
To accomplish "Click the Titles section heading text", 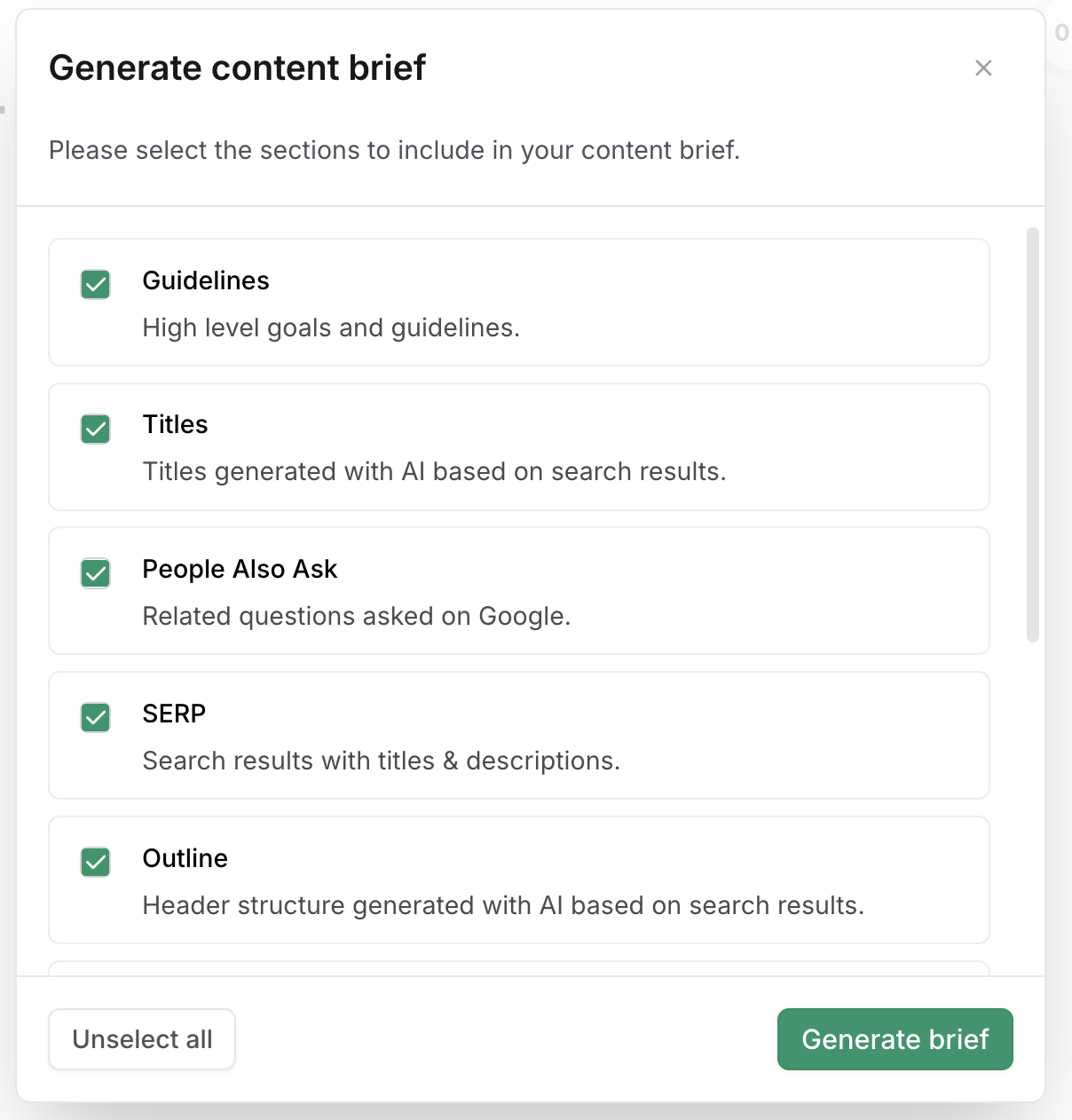I will click(x=176, y=425).
